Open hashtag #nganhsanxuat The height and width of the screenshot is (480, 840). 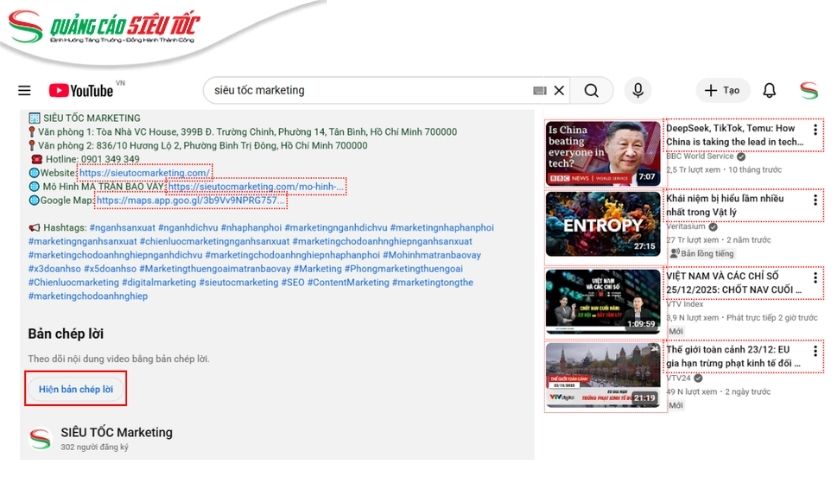(x=122, y=228)
